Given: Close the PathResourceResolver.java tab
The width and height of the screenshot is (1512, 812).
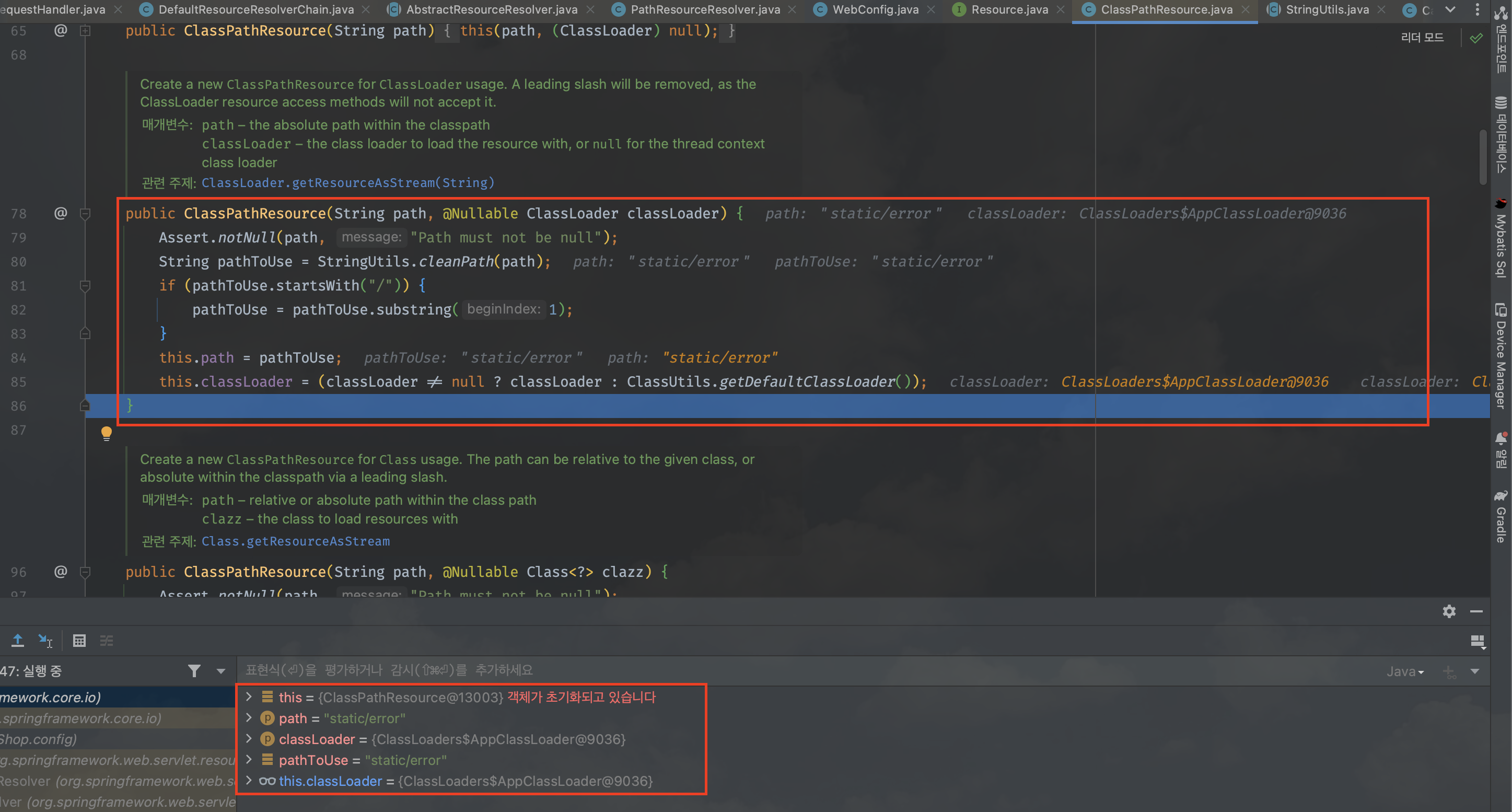Looking at the screenshot, I should coord(793,9).
